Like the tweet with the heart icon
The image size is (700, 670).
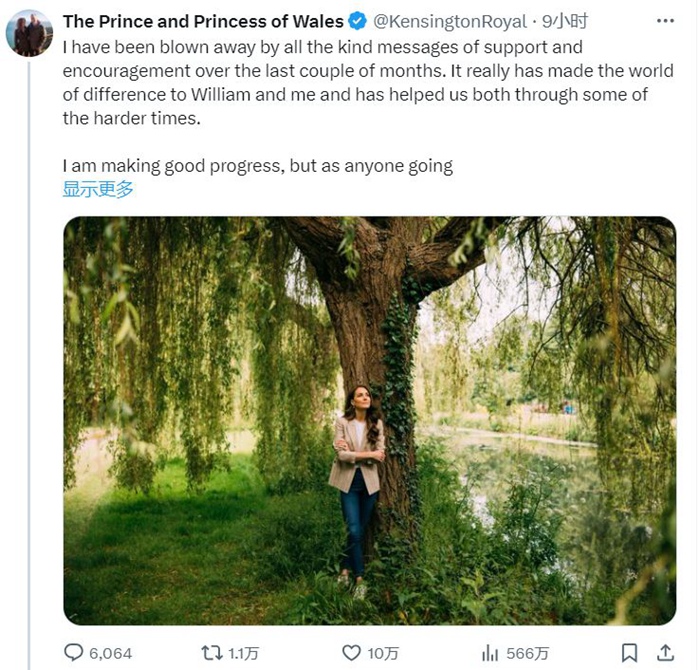pos(351,653)
